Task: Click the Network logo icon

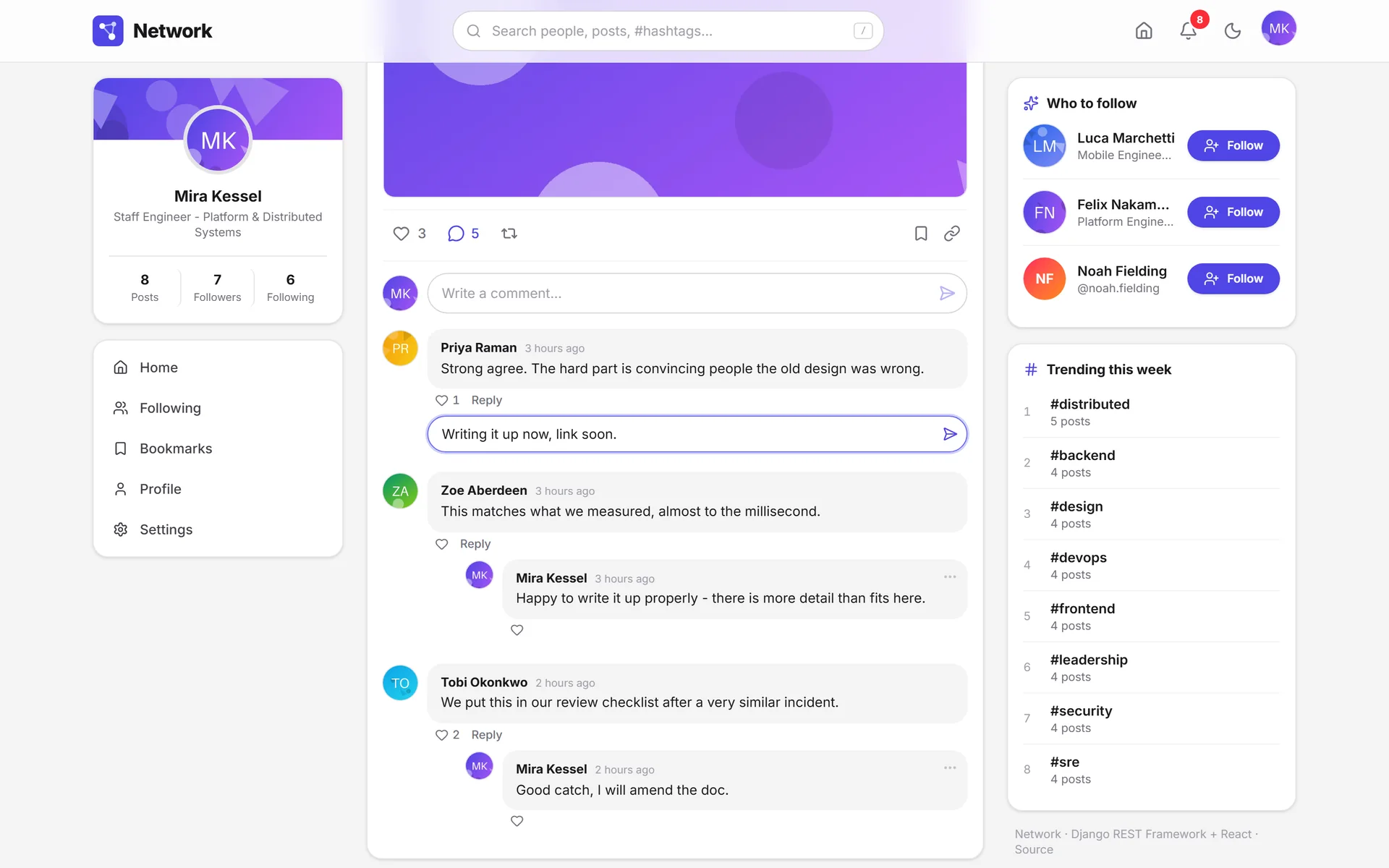Action: (x=108, y=30)
